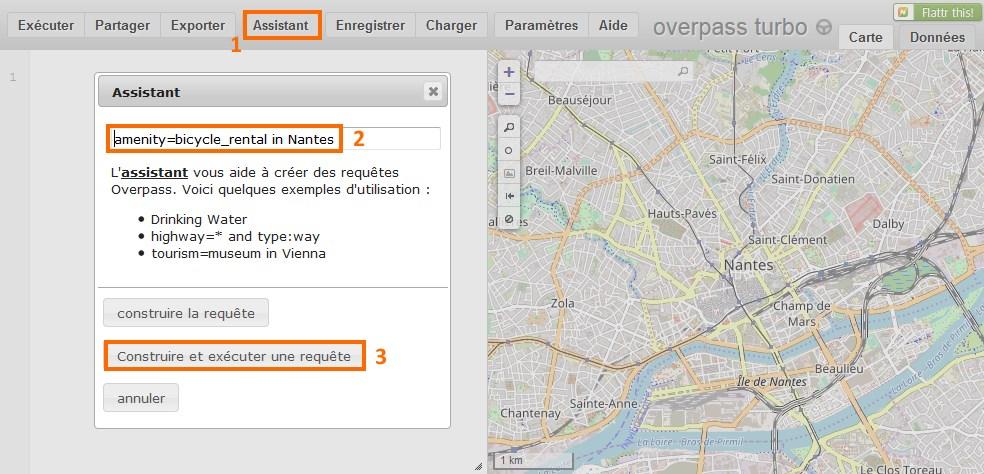Click the assistant query input field
This screenshot has width=984, height=474.
click(x=273, y=139)
